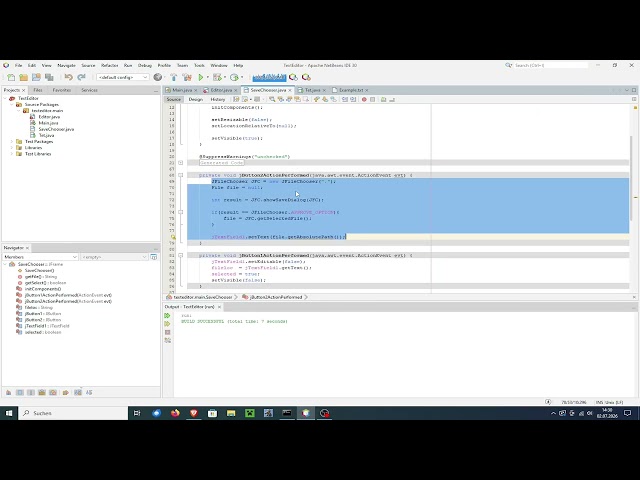Run the project with green play icon
The height and width of the screenshot is (480, 640).
(x=200, y=77)
